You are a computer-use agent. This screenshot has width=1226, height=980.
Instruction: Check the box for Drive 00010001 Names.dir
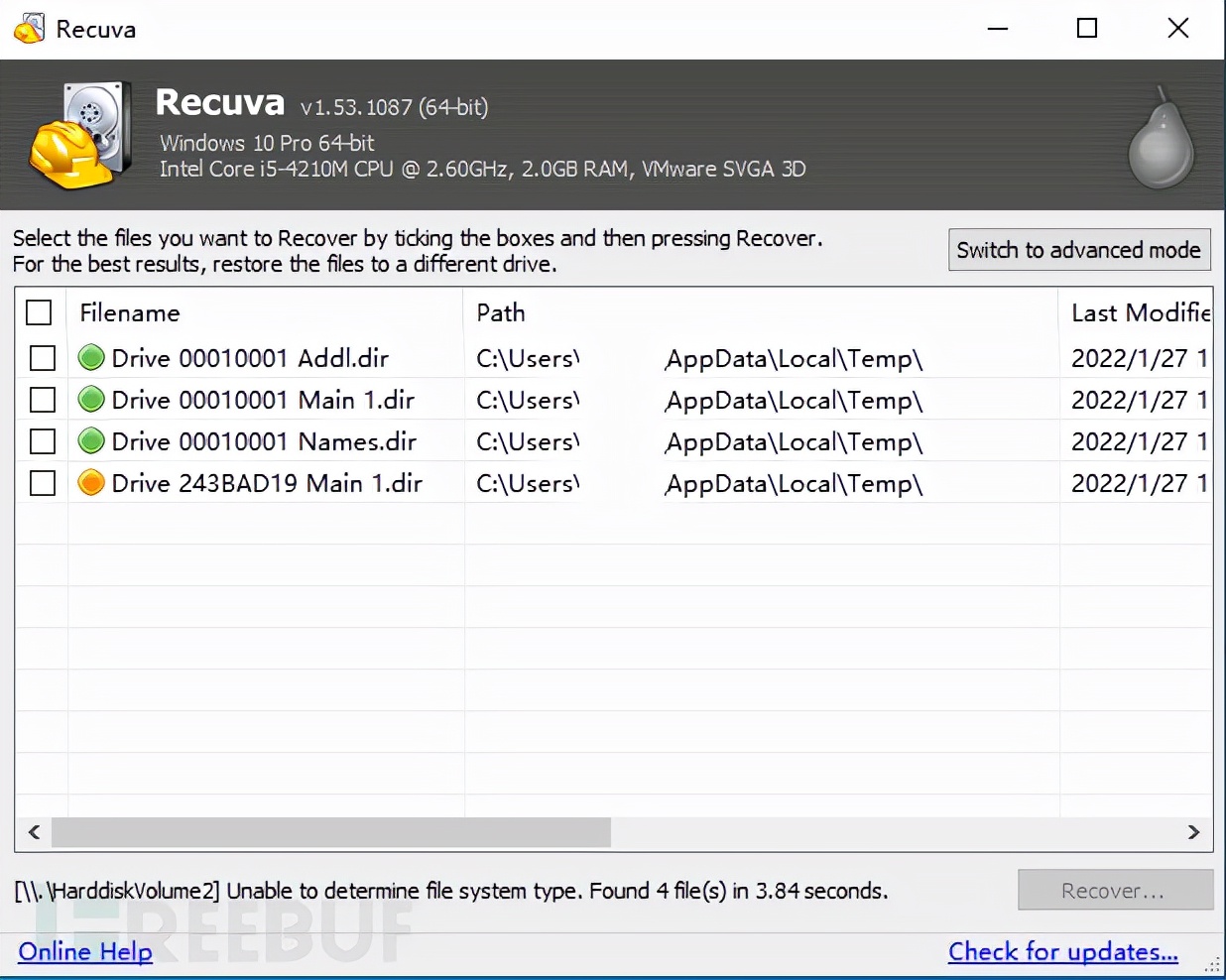pos(43,441)
